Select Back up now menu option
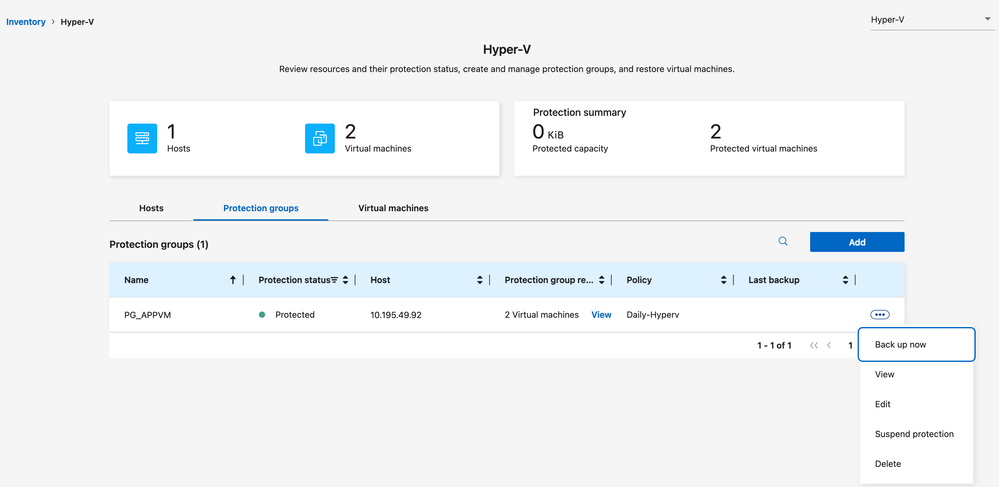This screenshot has width=999, height=487. coord(915,344)
